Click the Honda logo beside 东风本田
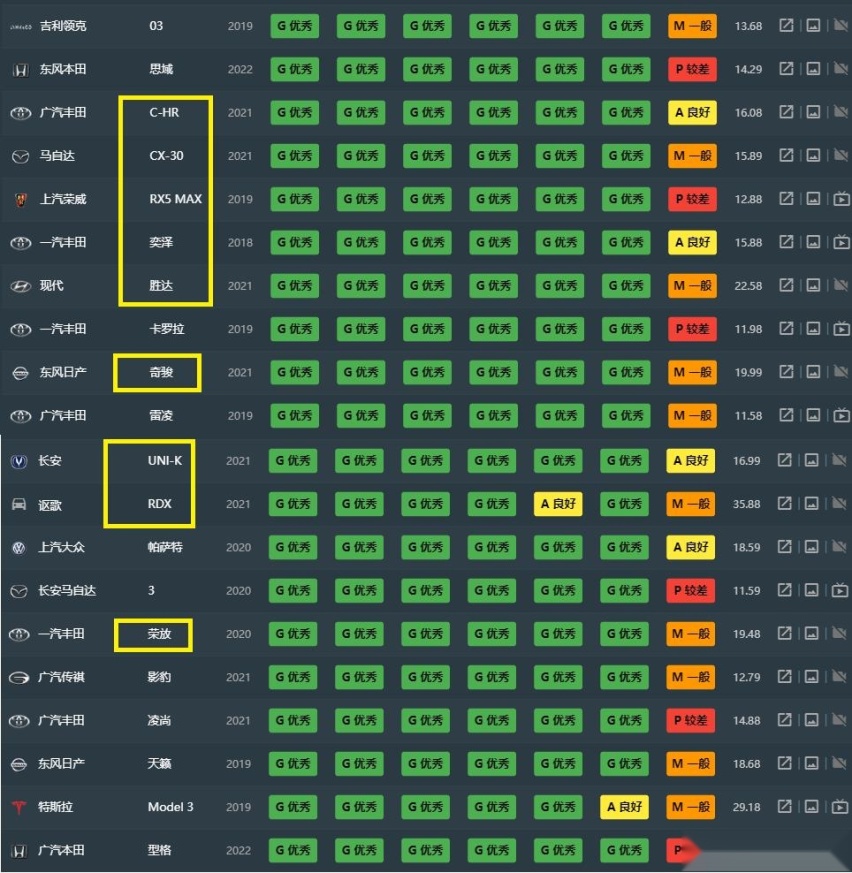The image size is (852, 873). pyautogui.click(x=20, y=70)
